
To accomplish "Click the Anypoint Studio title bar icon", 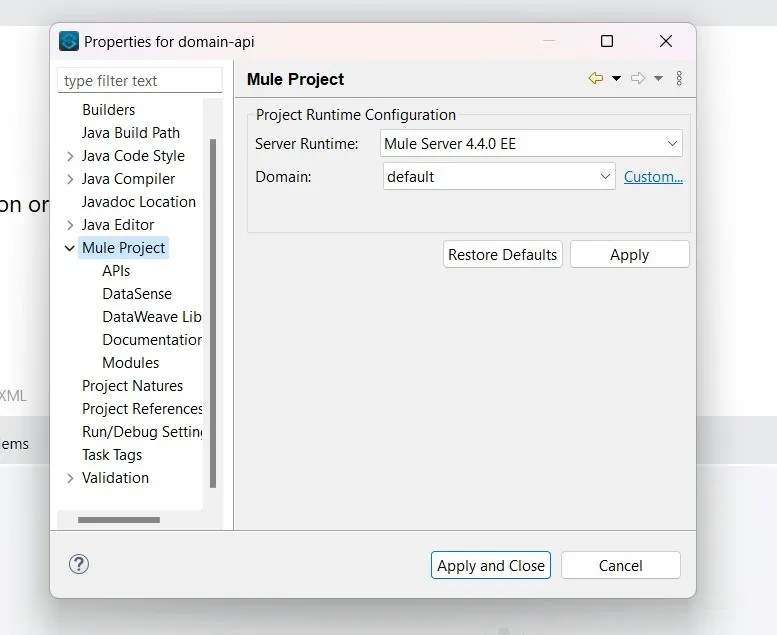I will click(69, 41).
